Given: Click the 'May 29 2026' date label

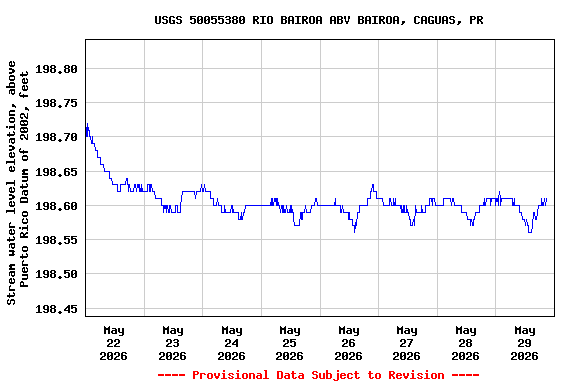Looking at the screenshot, I should click(524, 343).
